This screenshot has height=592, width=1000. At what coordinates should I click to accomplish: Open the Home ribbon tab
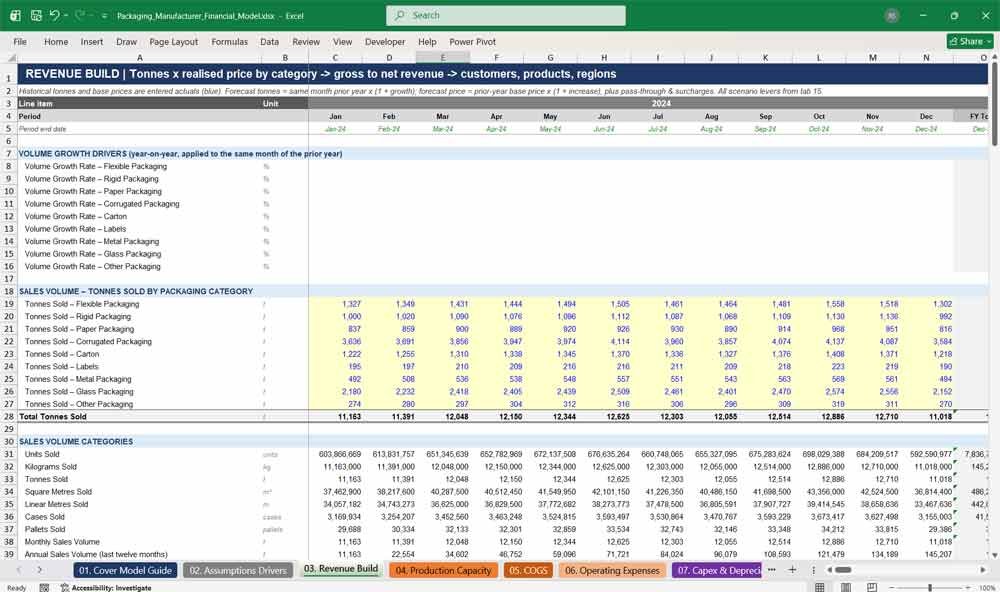point(56,41)
